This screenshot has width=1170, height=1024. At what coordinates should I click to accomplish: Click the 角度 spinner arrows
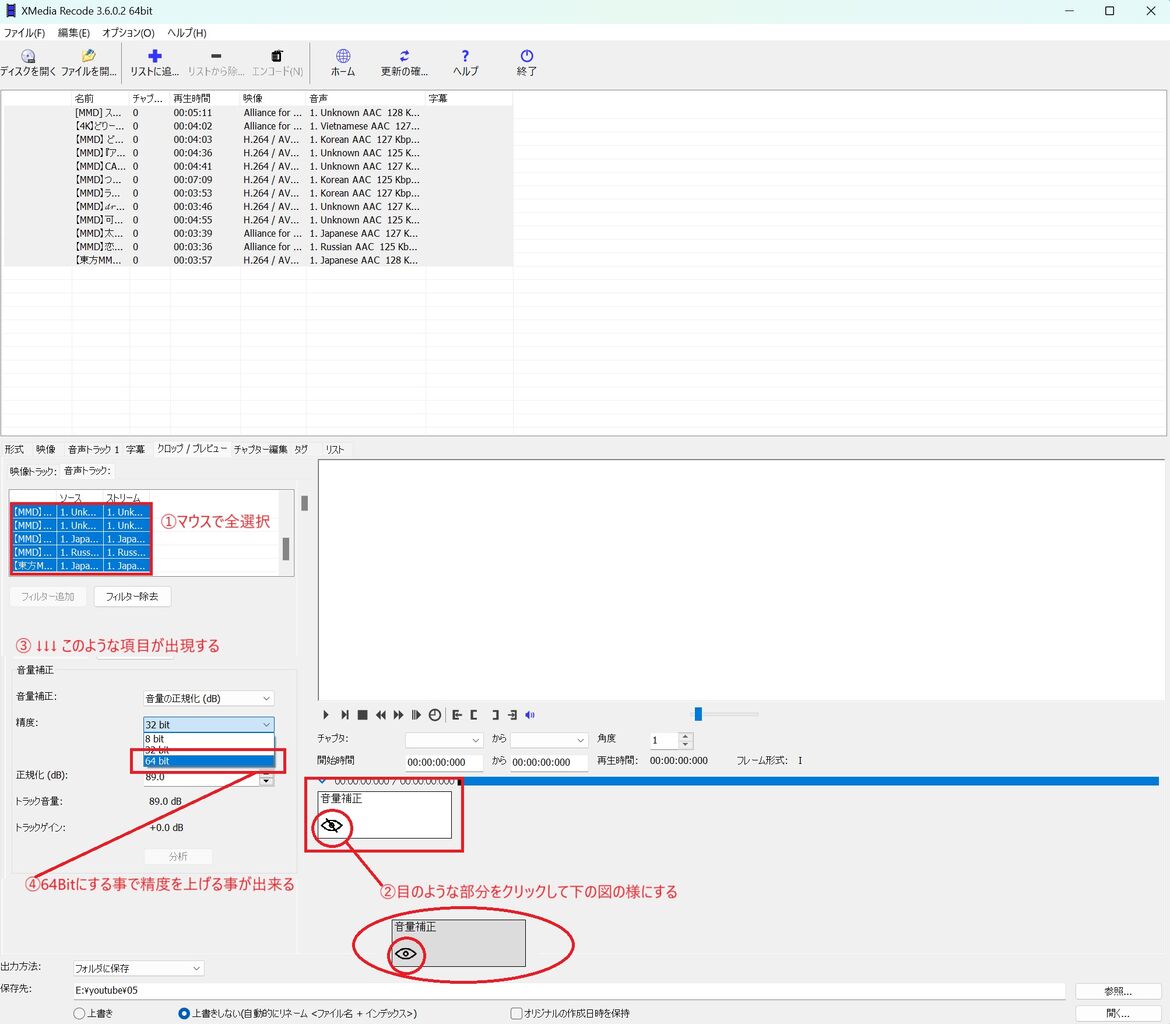686,740
